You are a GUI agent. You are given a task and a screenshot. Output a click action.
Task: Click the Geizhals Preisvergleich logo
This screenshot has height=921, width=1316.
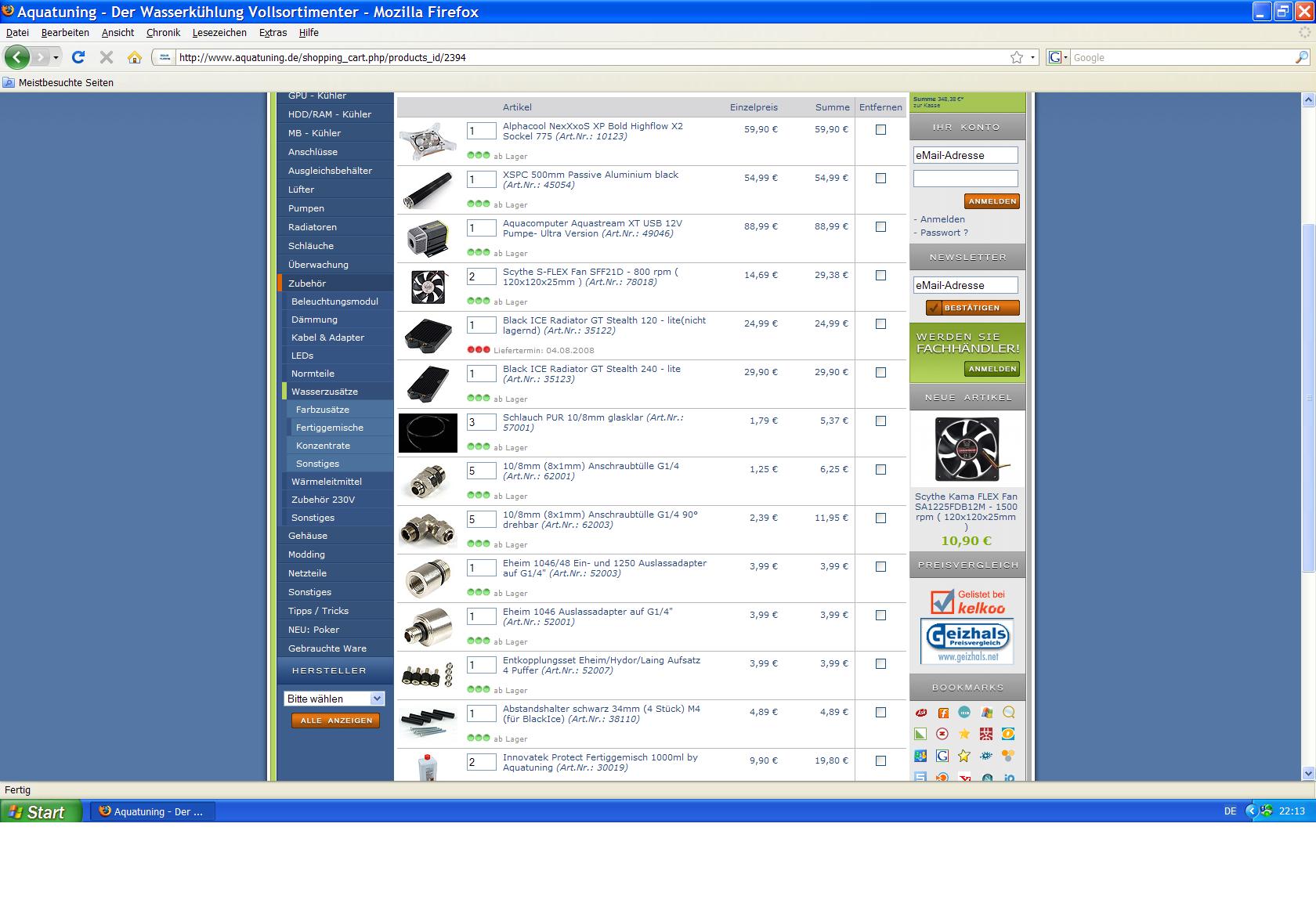(x=967, y=641)
